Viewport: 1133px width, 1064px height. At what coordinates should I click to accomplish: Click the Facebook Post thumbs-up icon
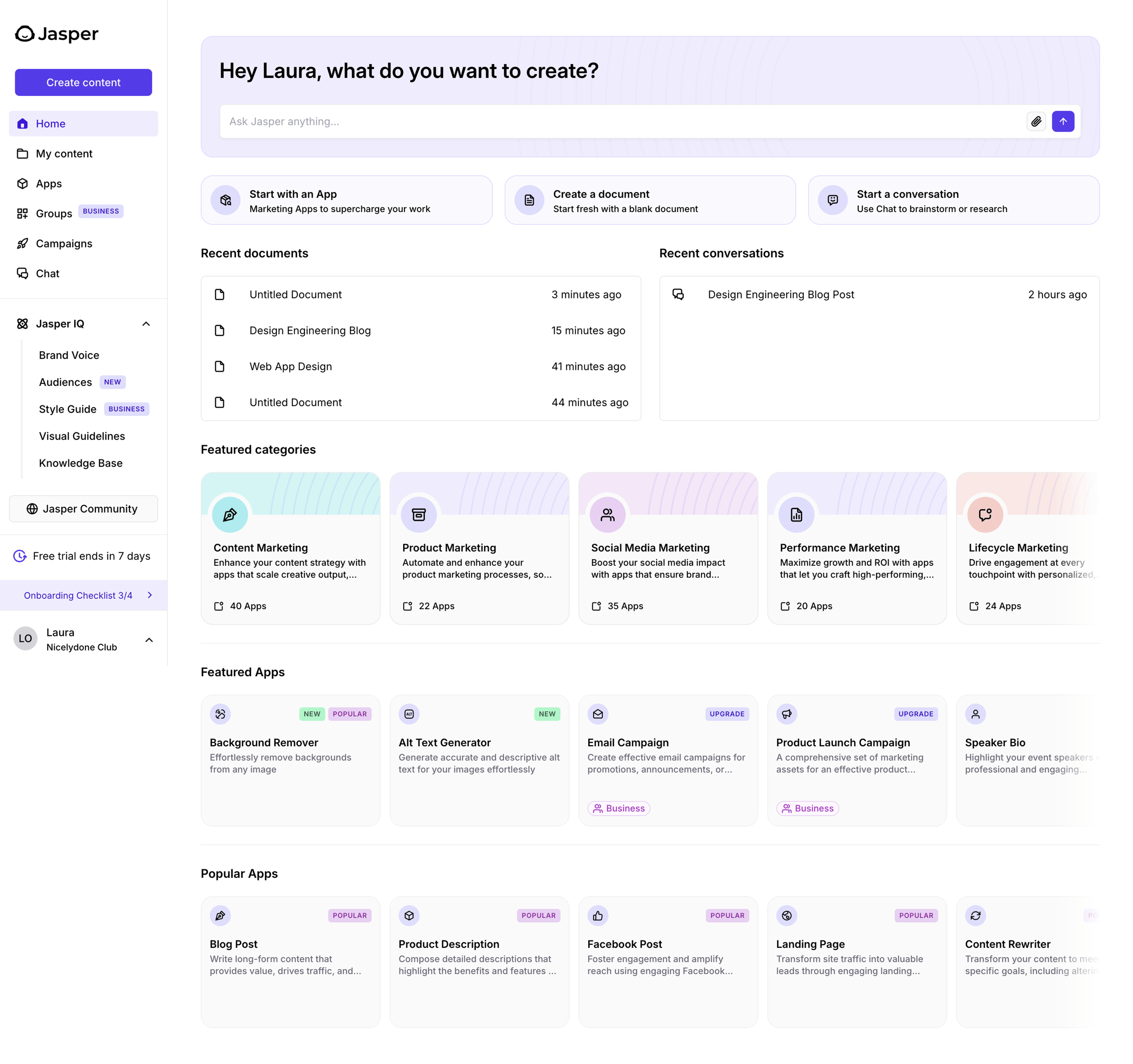[x=598, y=915]
